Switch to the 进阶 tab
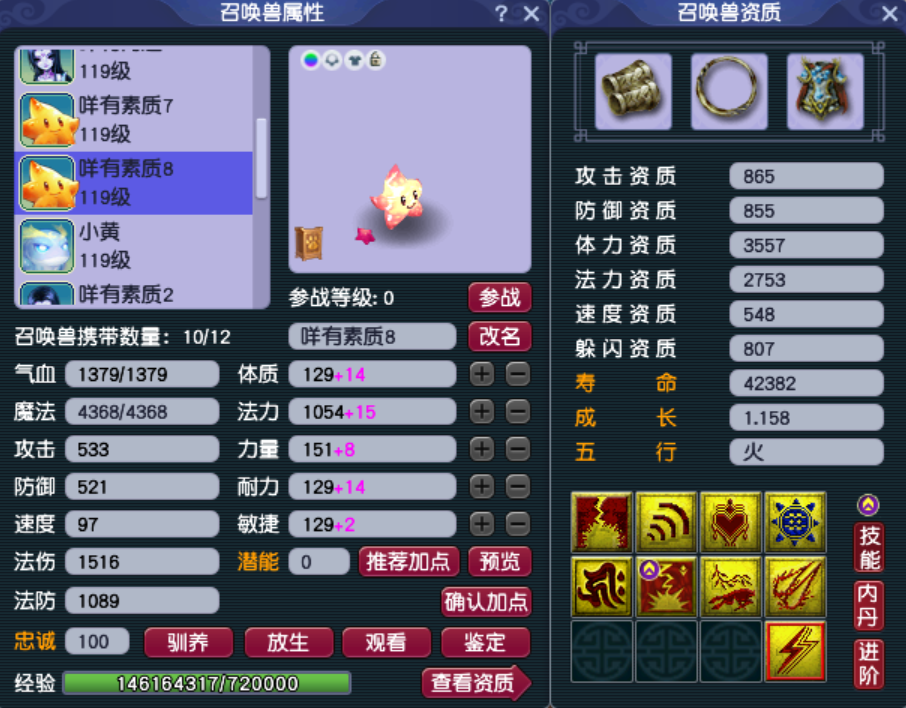906x708 pixels. point(868,663)
